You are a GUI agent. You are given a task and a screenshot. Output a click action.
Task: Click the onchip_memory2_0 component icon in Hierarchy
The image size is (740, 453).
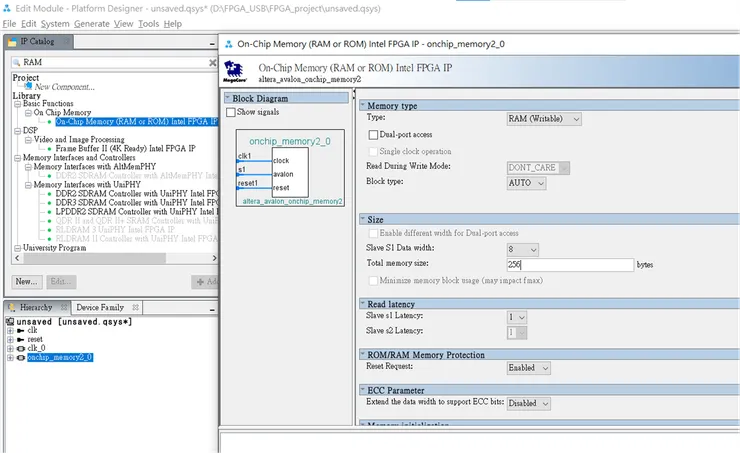[x=21, y=357]
